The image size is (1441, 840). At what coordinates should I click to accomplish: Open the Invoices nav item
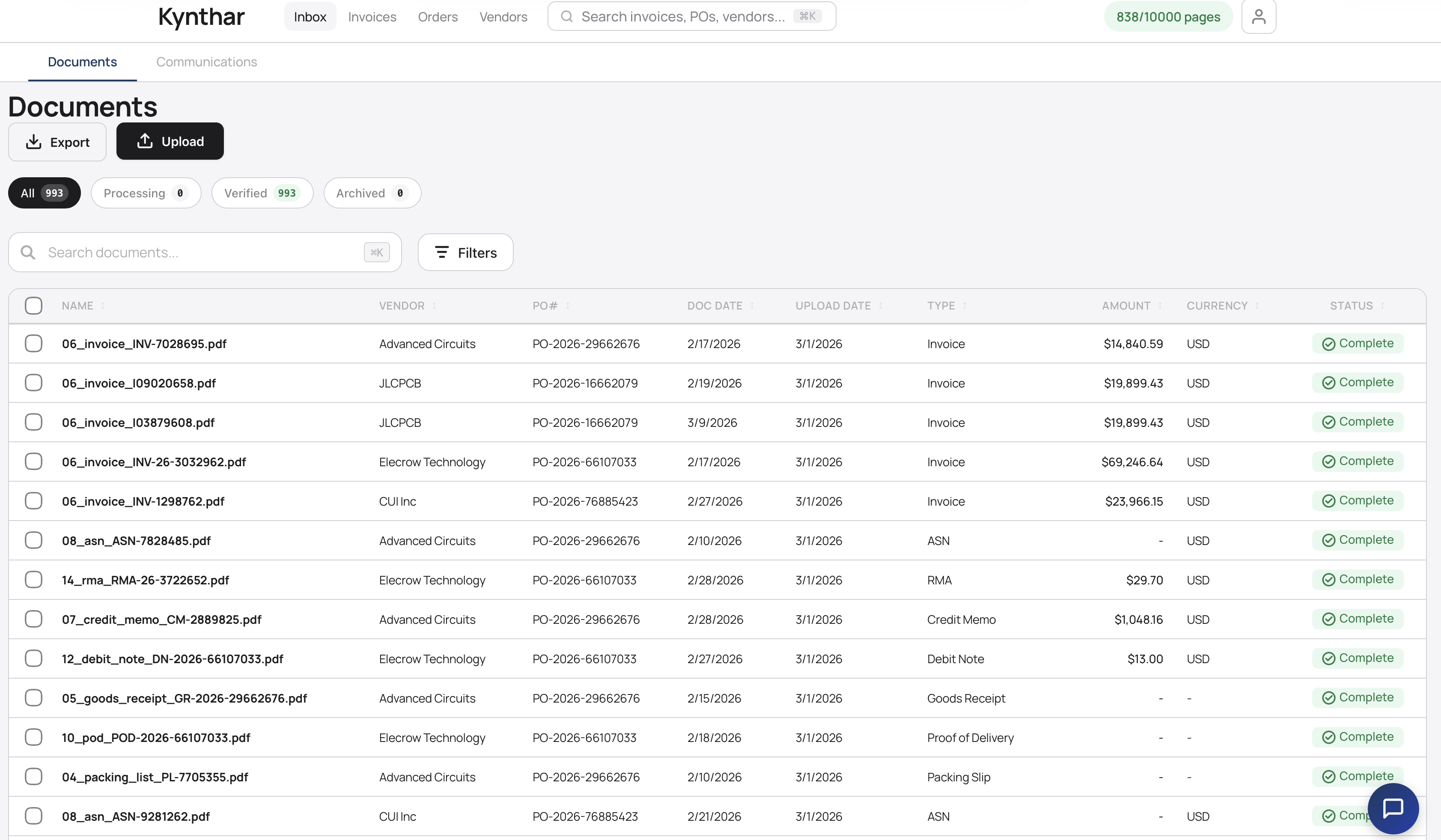click(372, 17)
